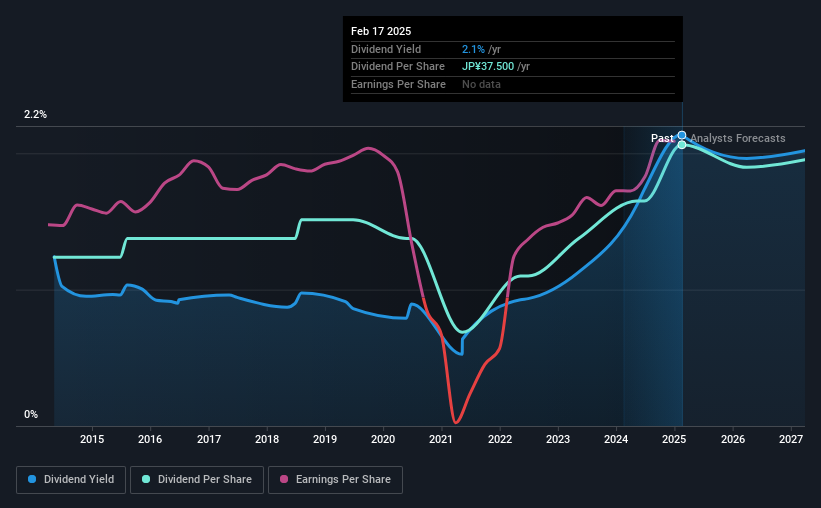Viewport: 821px width, 508px height.
Task: Click the blue Dividend Yield legend dot
Action: coord(32,479)
